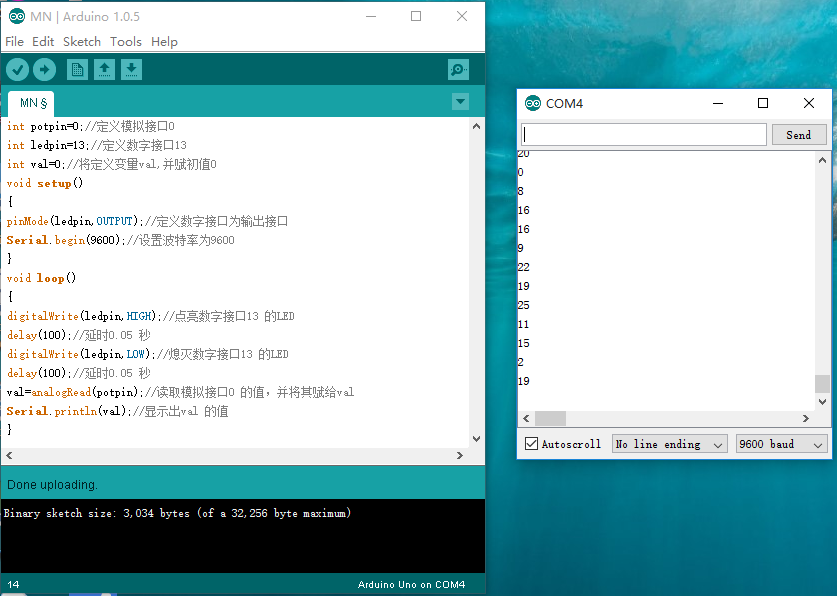Viewport: 837px width, 596px height.
Task: Click 'digitalWrite(ledpin,LOW);' line
Action: [x=147, y=354]
